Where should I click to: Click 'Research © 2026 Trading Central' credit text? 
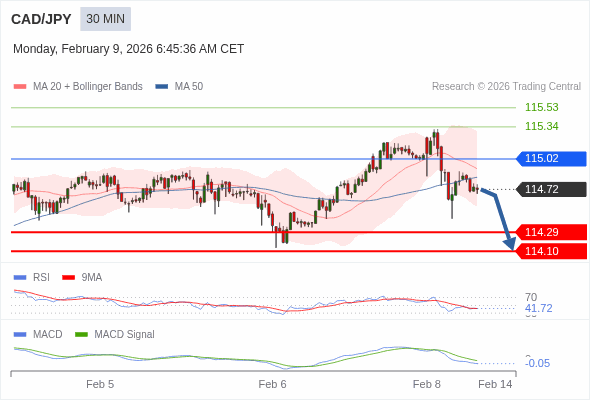click(x=506, y=87)
